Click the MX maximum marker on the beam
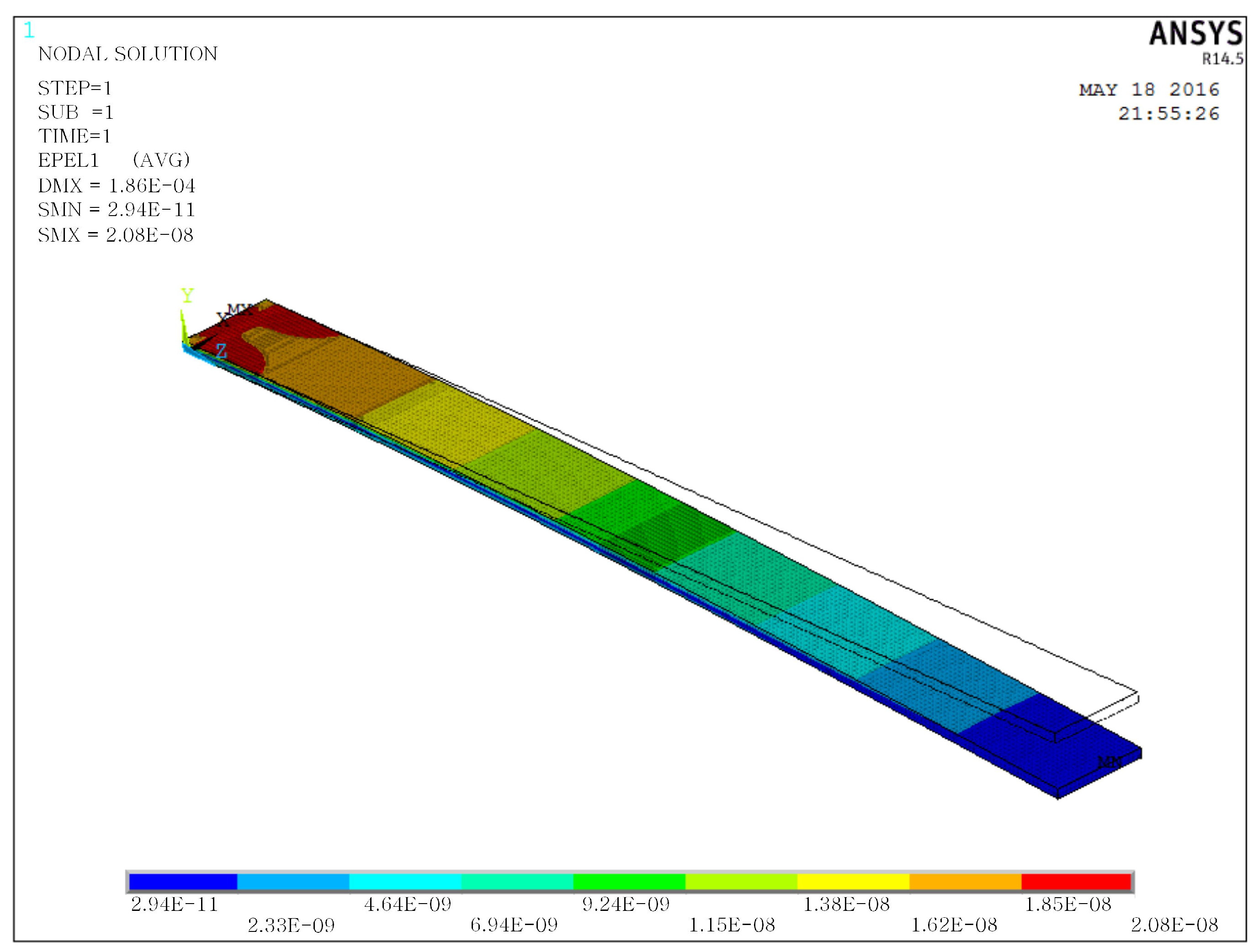The image size is (1258, 952). coord(238,309)
